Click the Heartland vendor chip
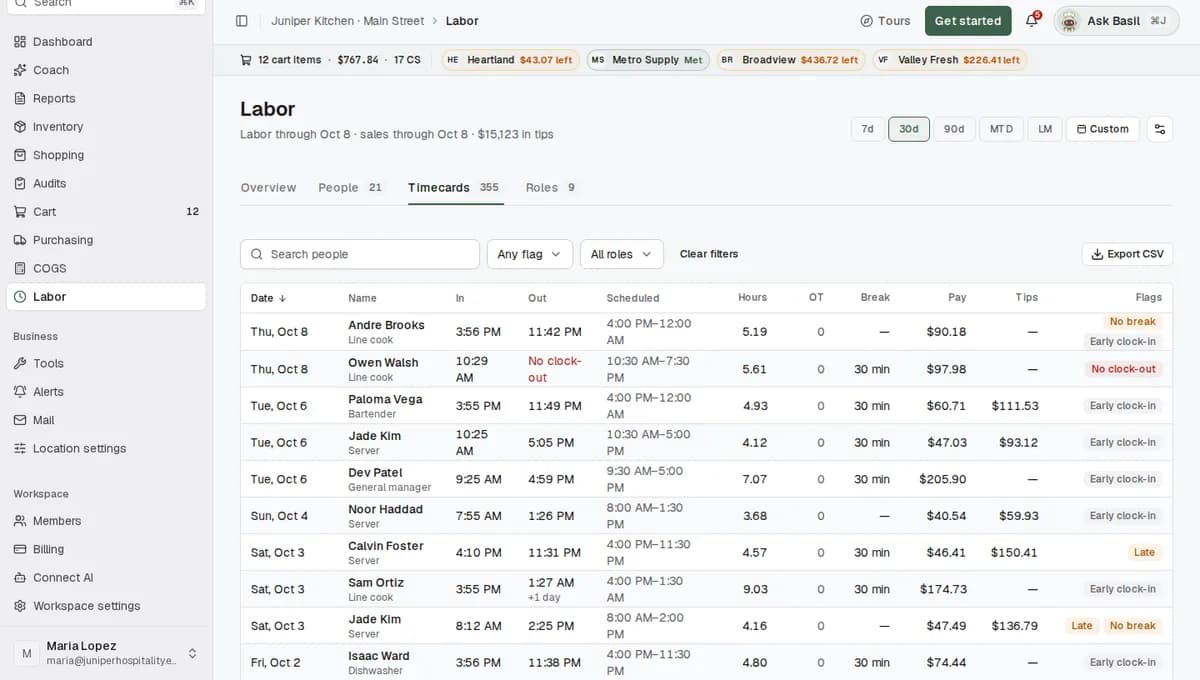The height and width of the screenshot is (680, 1200). point(510,60)
